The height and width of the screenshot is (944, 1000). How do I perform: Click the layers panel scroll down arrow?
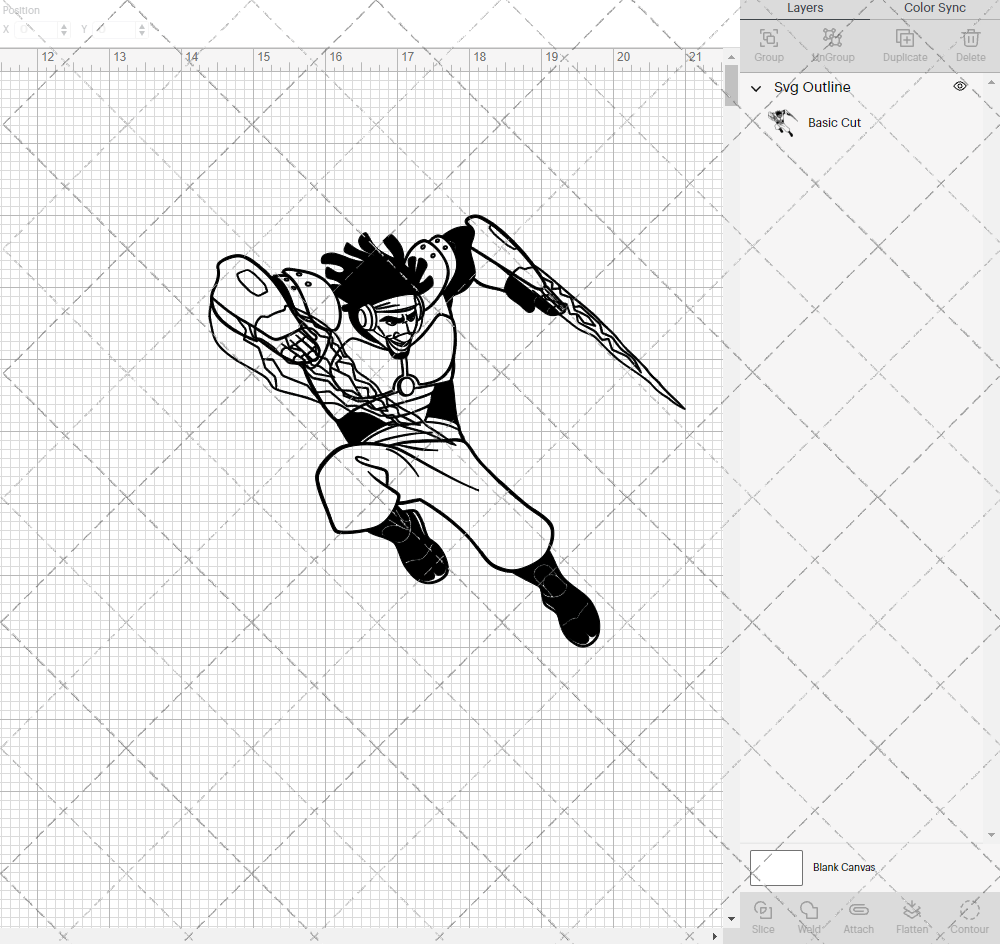click(990, 834)
